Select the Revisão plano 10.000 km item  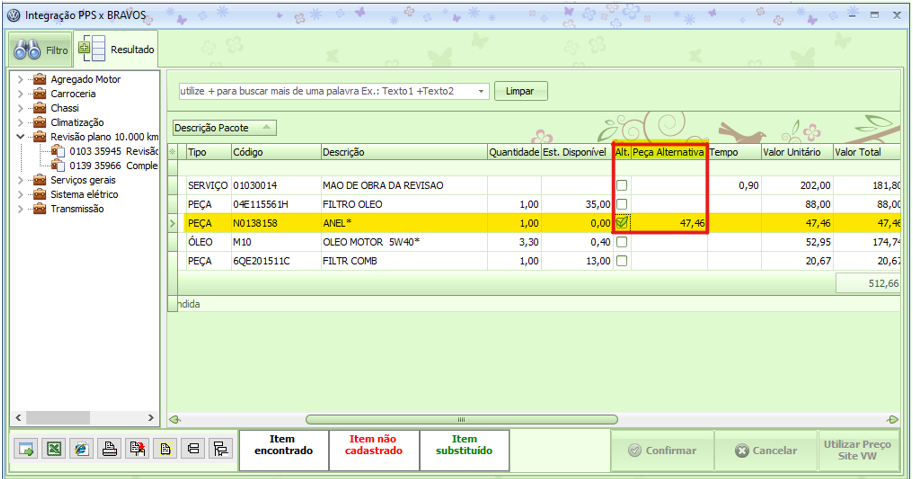(x=104, y=137)
